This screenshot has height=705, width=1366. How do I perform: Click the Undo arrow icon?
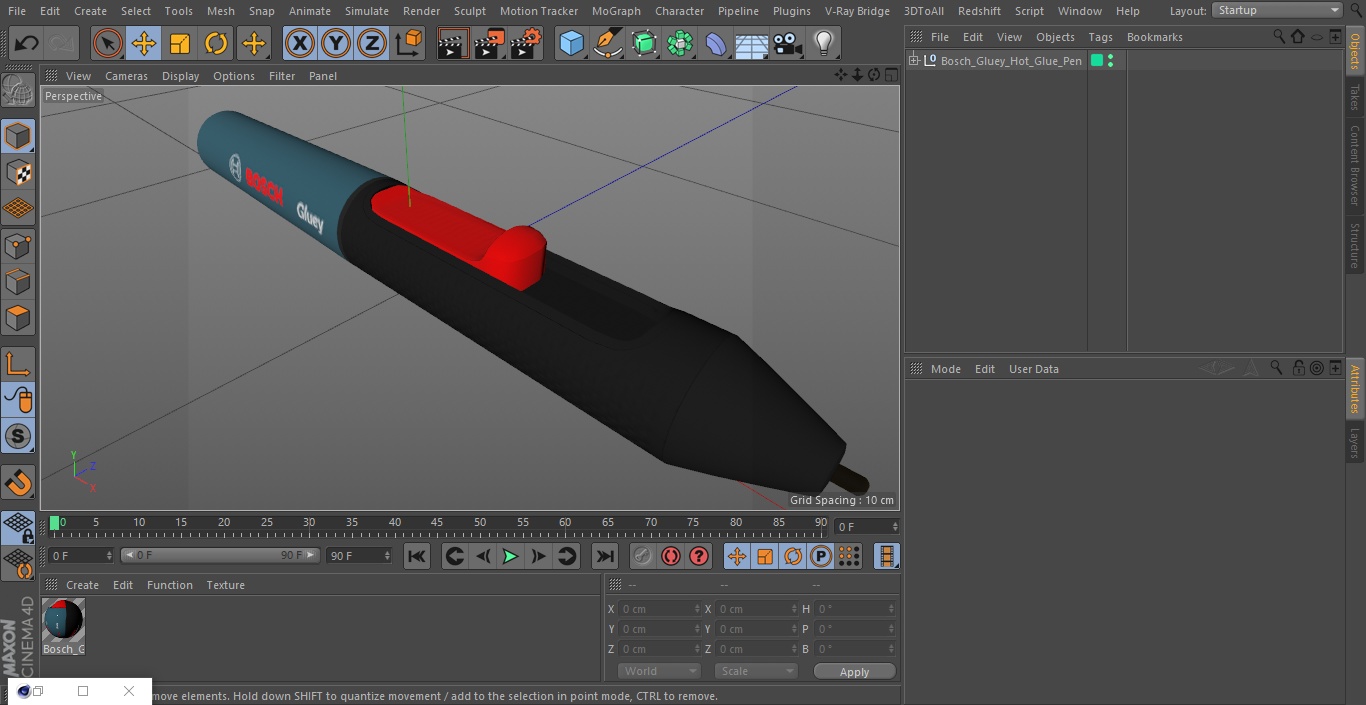(x=26, y=43)
